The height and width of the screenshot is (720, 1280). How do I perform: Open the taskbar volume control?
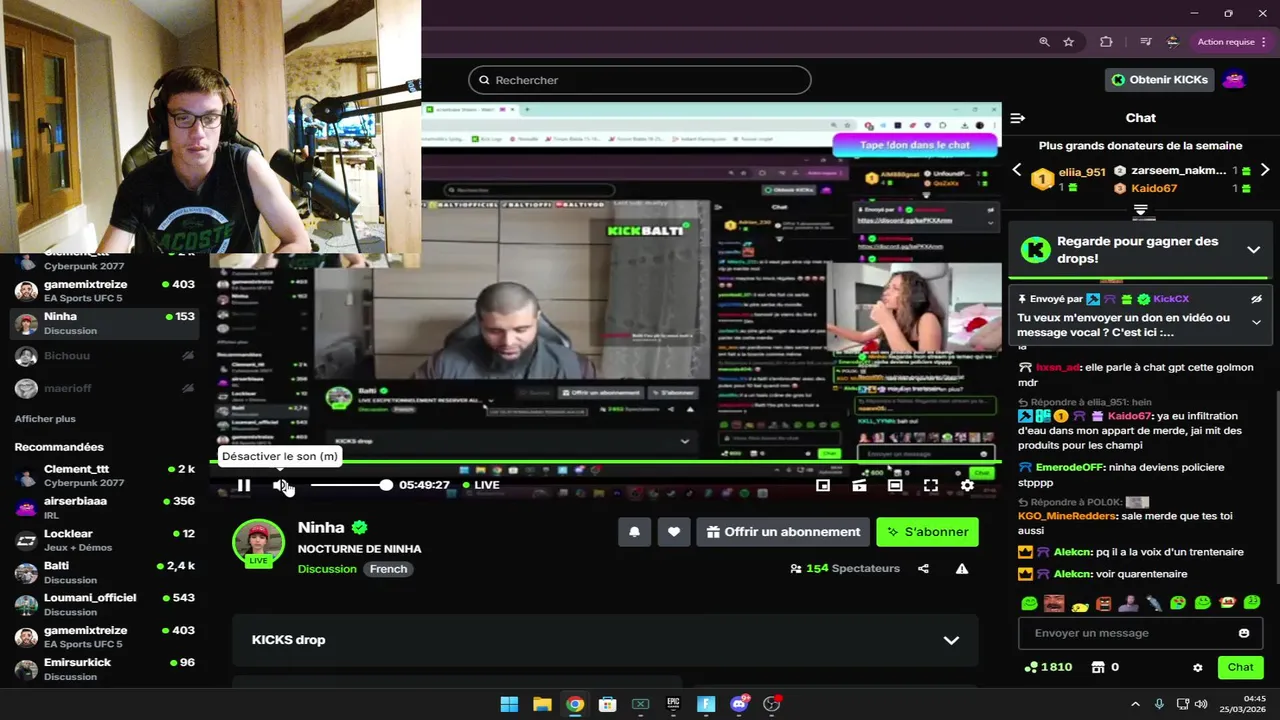tap(1201, 704)
